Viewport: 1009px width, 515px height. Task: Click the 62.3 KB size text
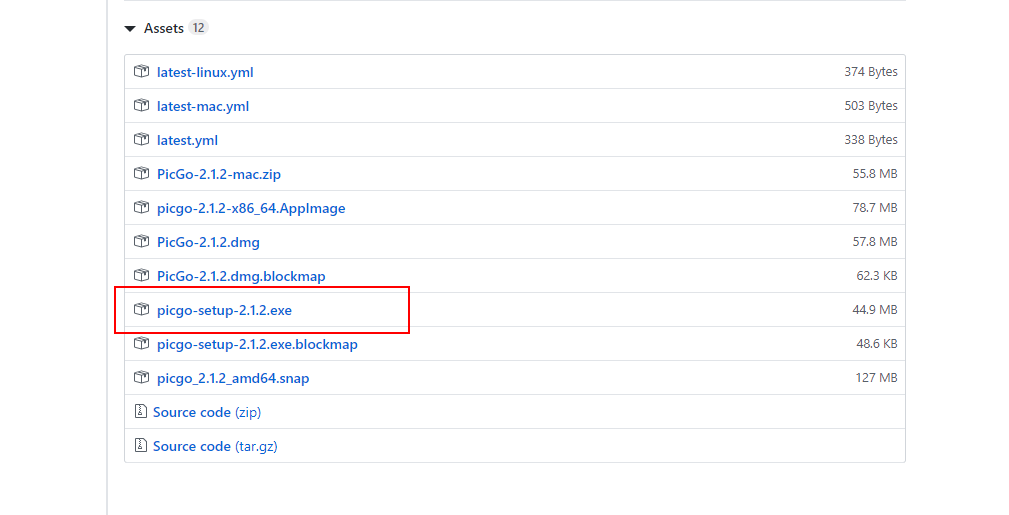click(x=876, y=276)
